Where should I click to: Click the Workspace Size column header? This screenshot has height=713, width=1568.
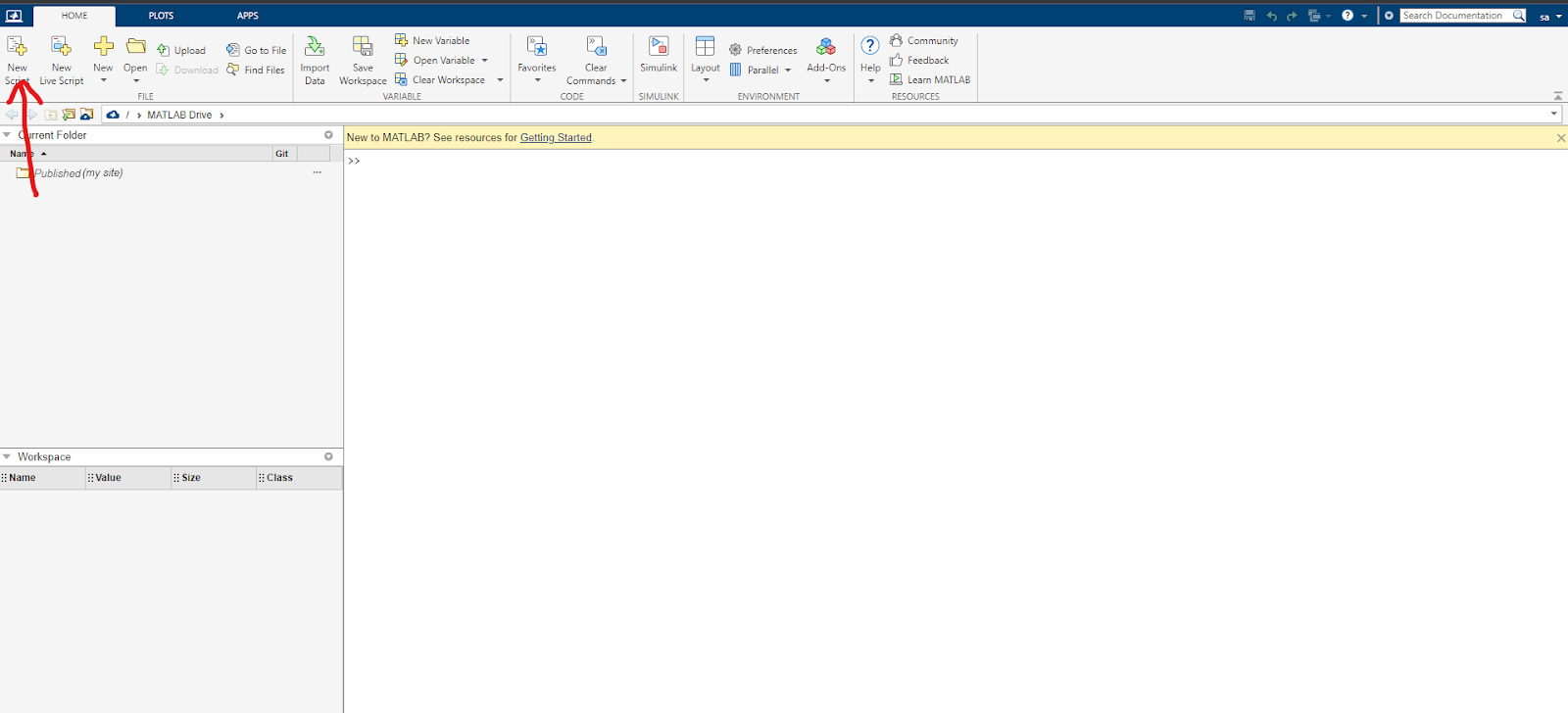214,478
